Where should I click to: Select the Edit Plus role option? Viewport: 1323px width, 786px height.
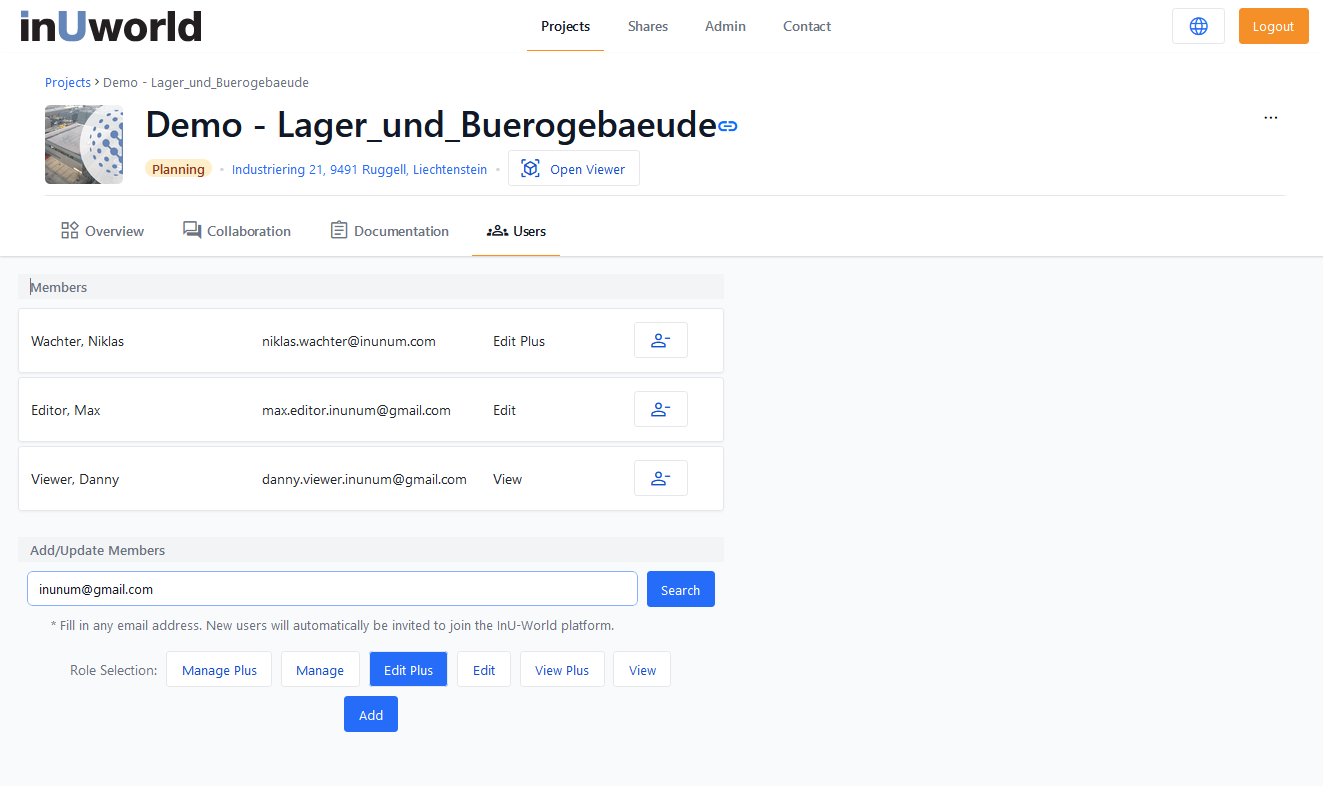point(408,670)
